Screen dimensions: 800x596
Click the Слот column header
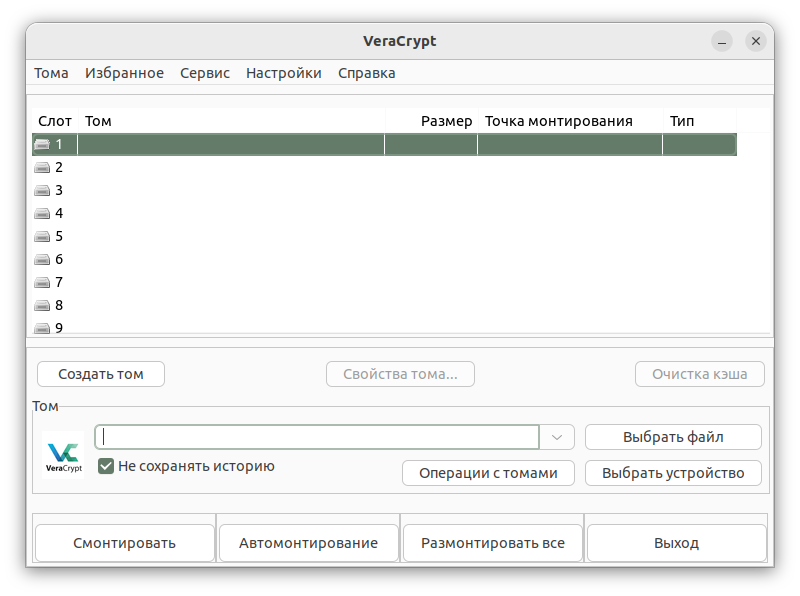tap(55, 121)
